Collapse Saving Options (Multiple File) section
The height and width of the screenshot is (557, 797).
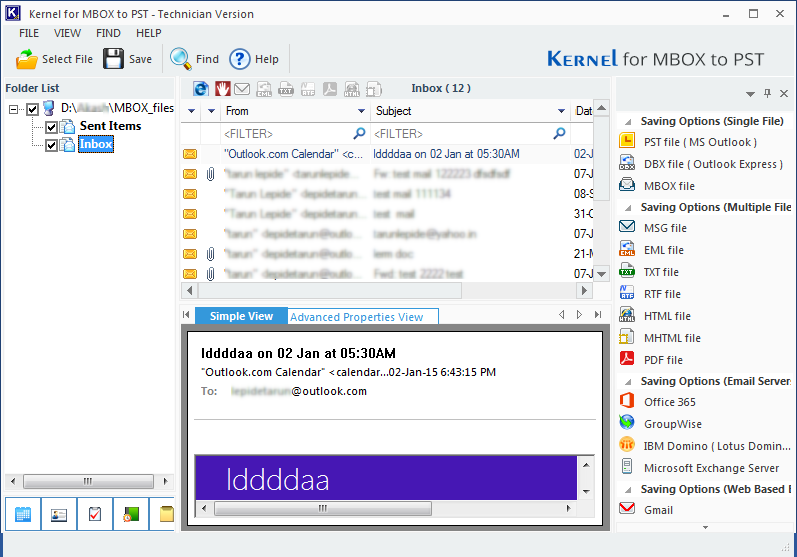628,208
